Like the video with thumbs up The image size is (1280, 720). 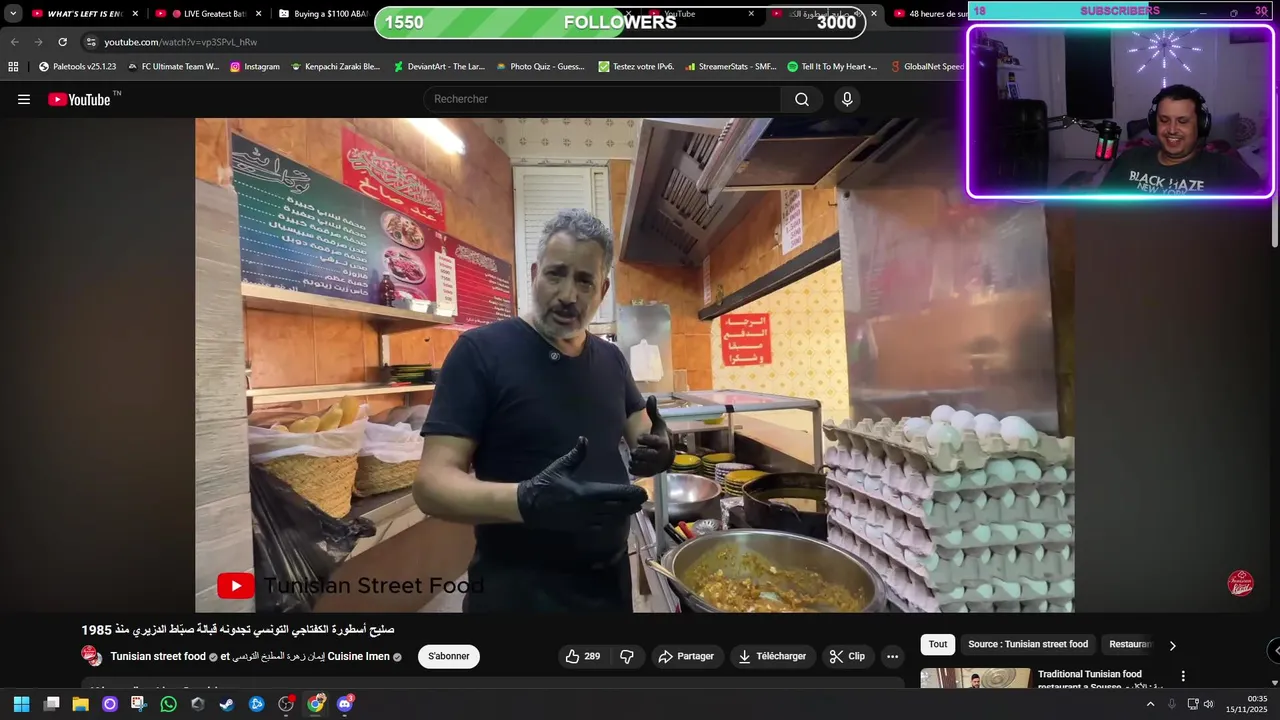point(582,656)
